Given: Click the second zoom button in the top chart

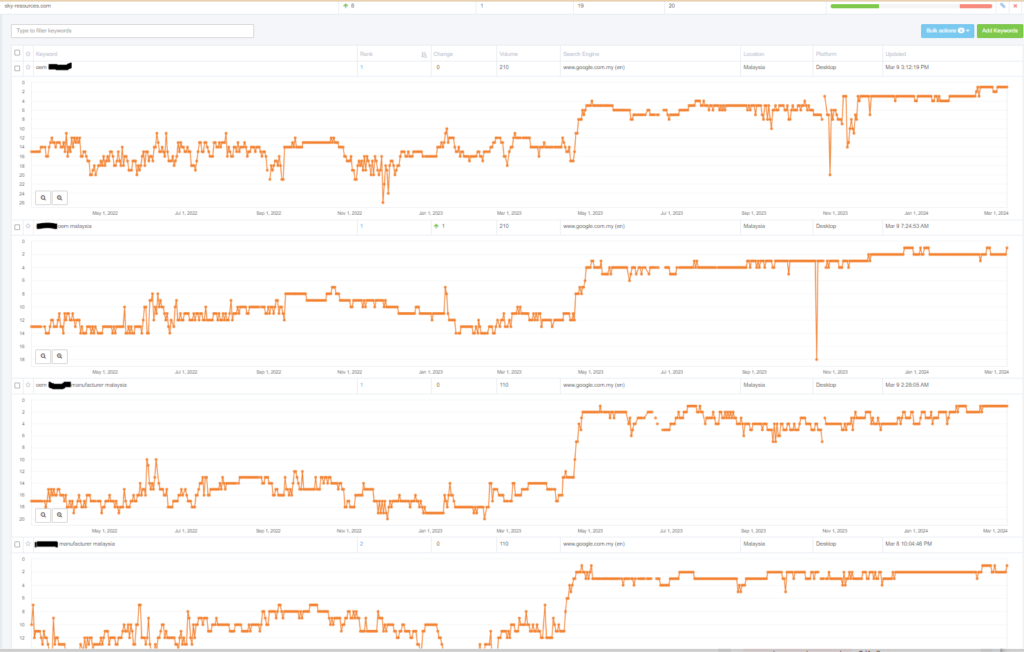Looking at the screenshot, I should [60, 198].
